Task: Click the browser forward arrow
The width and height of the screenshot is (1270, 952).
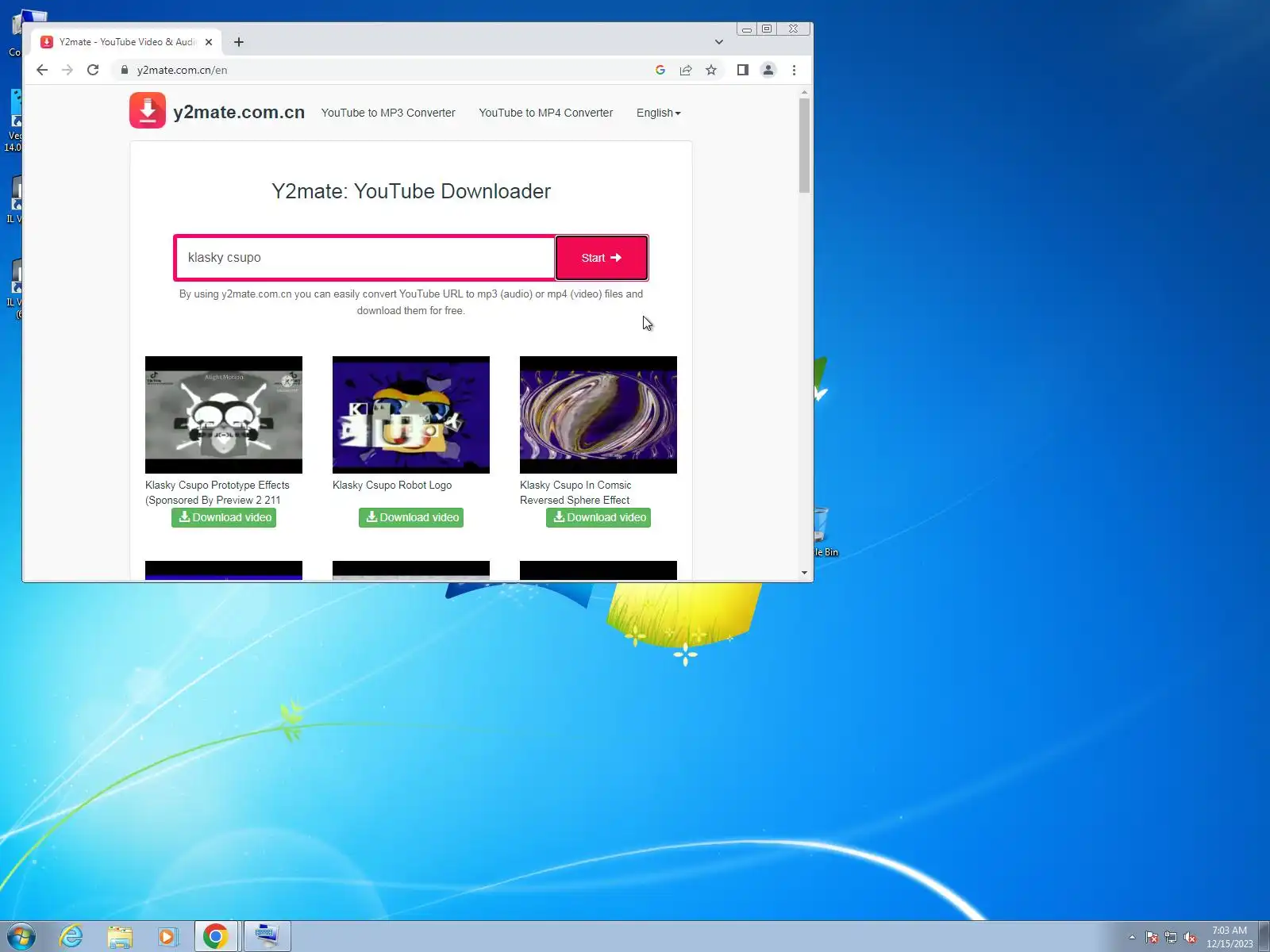Action: pyautogui.click(x=67, y=70)
